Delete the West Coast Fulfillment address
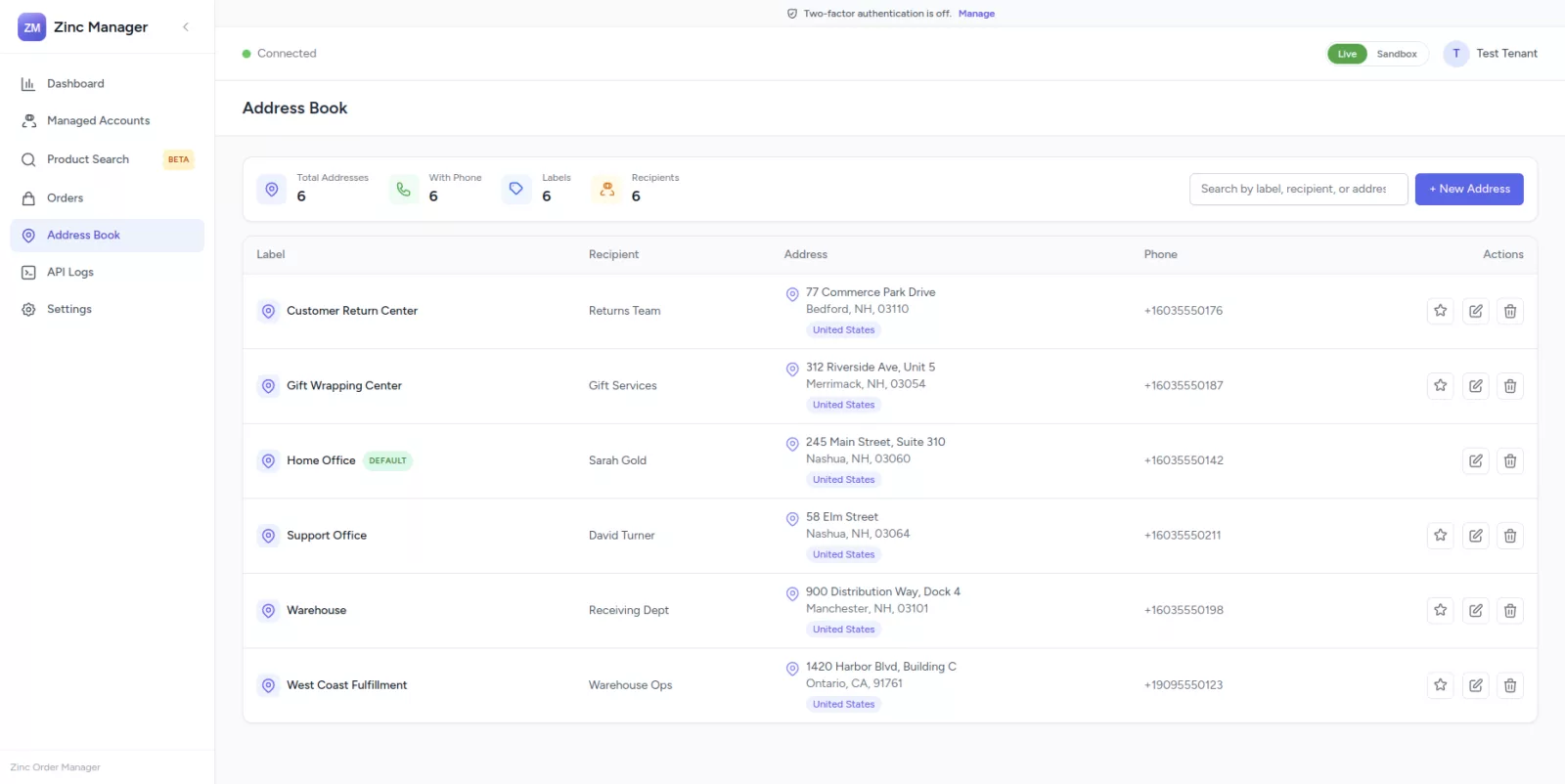The width and height of the screenshot is (1565, 784). (1510, 685)
